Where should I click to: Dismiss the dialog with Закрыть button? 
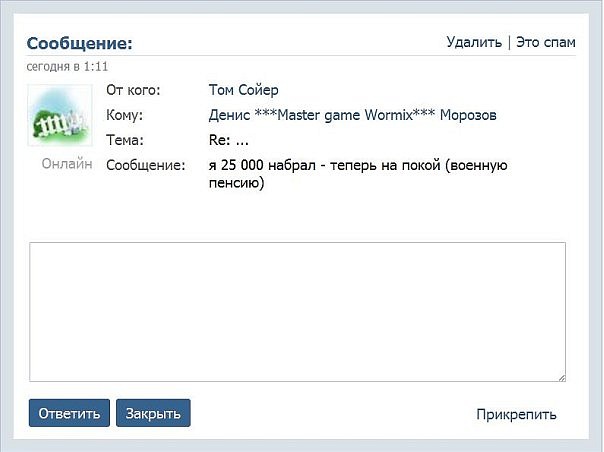click(153, 413)
